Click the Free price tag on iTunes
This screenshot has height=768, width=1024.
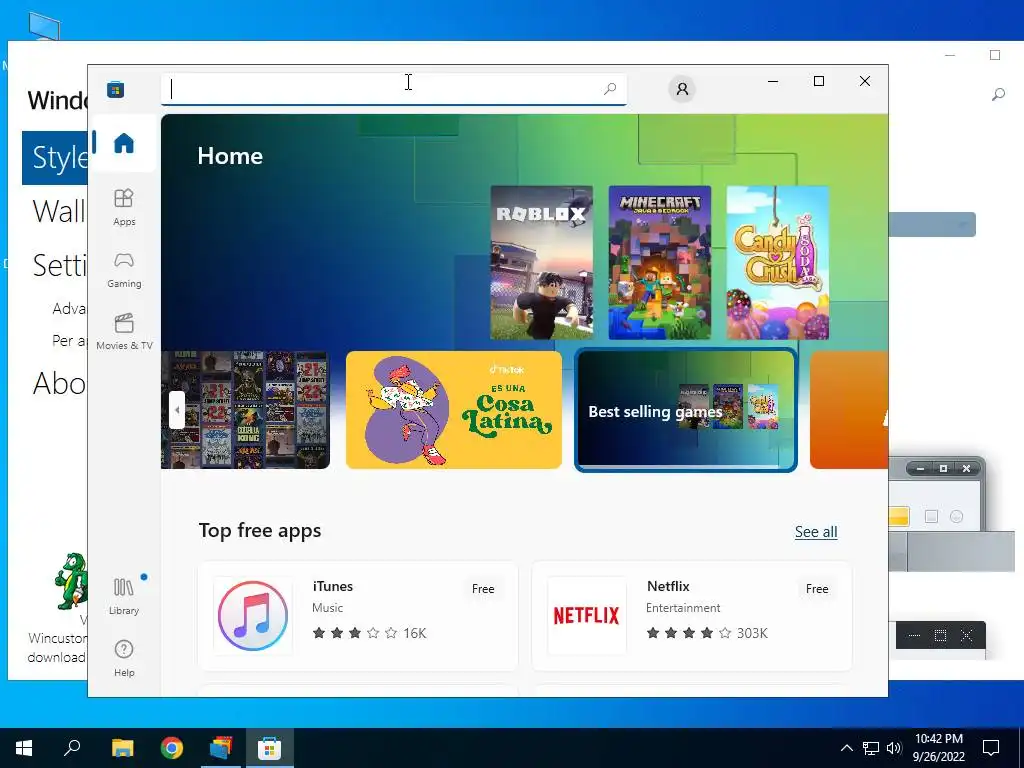[483, 589]
